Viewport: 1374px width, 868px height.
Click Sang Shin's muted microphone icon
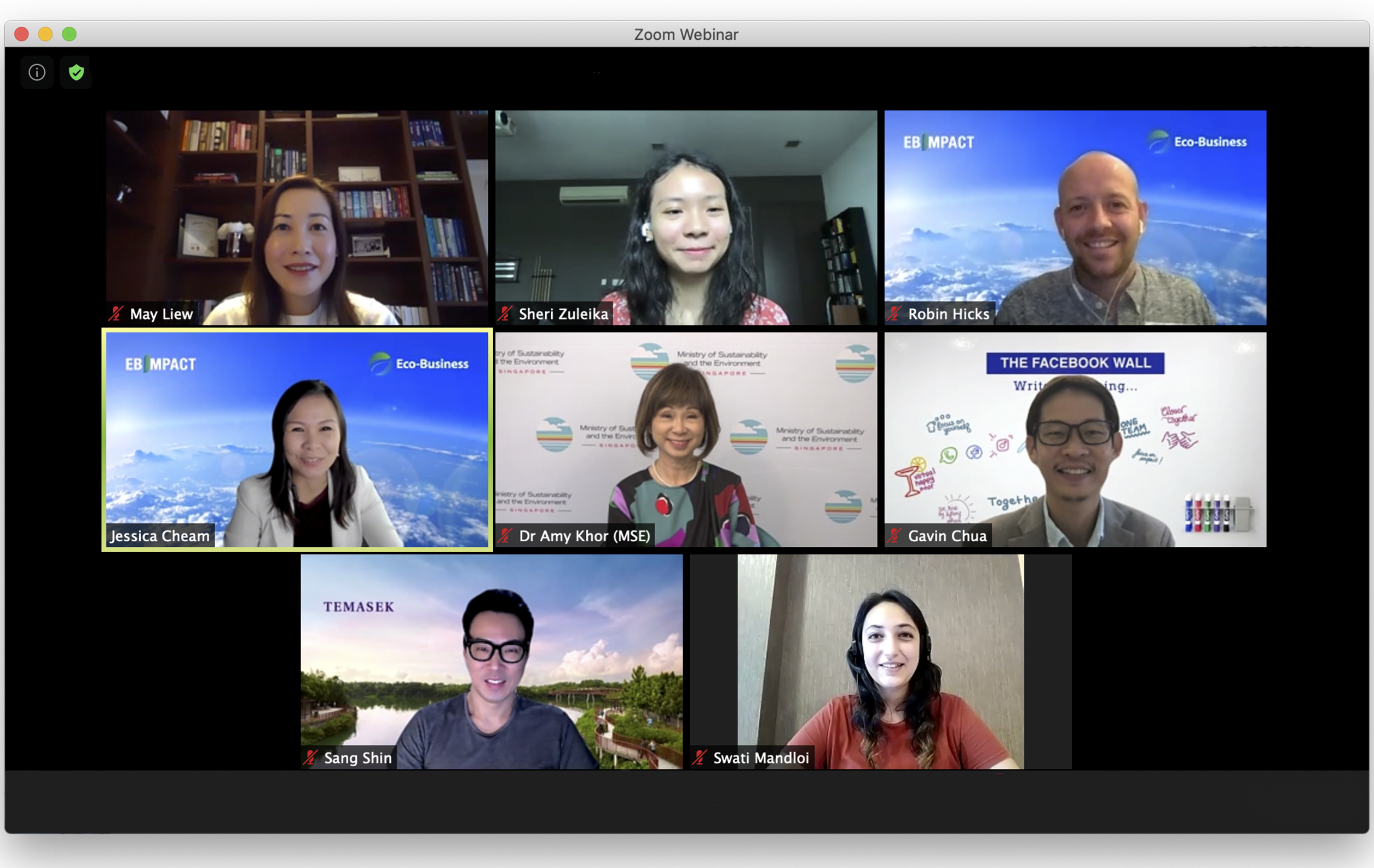pyautogui.click(x=310, y=757)
